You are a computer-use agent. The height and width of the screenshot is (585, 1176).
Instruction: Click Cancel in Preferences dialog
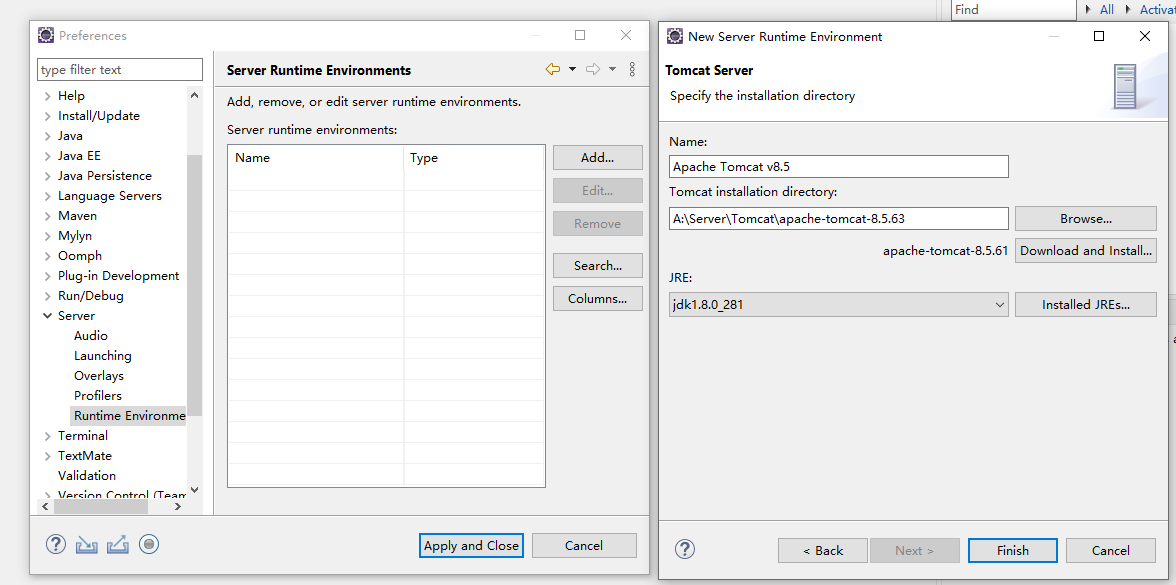pyautogui.click(x=584, y=545)
